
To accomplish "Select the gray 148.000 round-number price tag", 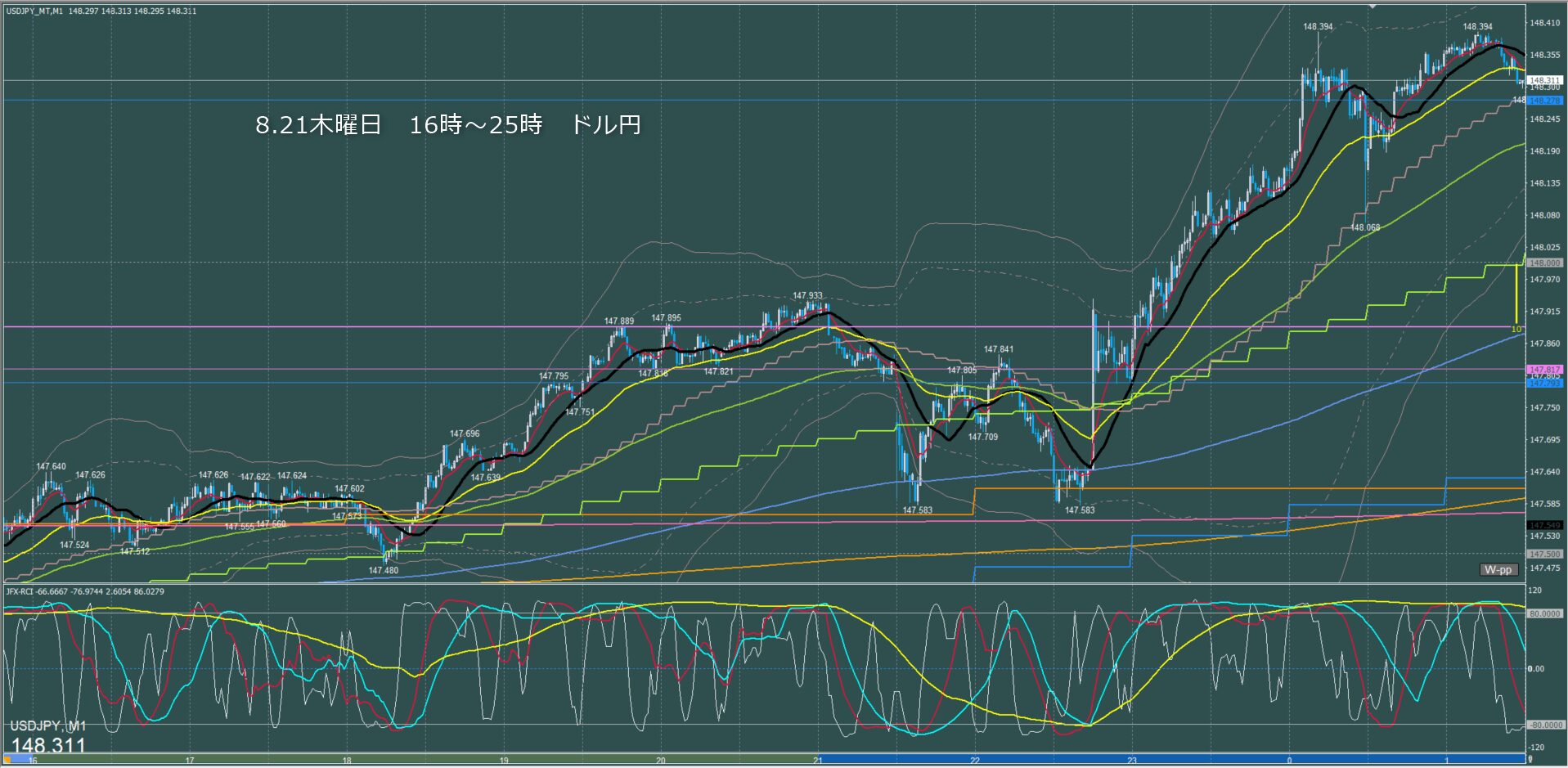I will click(1544, 263).
